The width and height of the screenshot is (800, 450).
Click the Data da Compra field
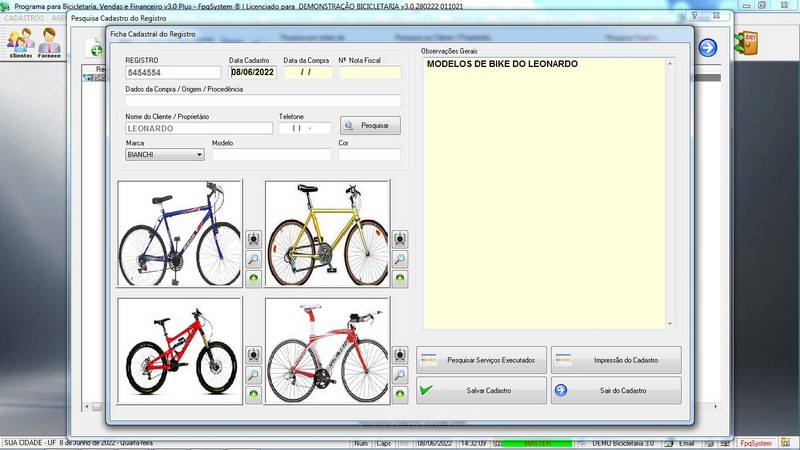coord(308,72)
